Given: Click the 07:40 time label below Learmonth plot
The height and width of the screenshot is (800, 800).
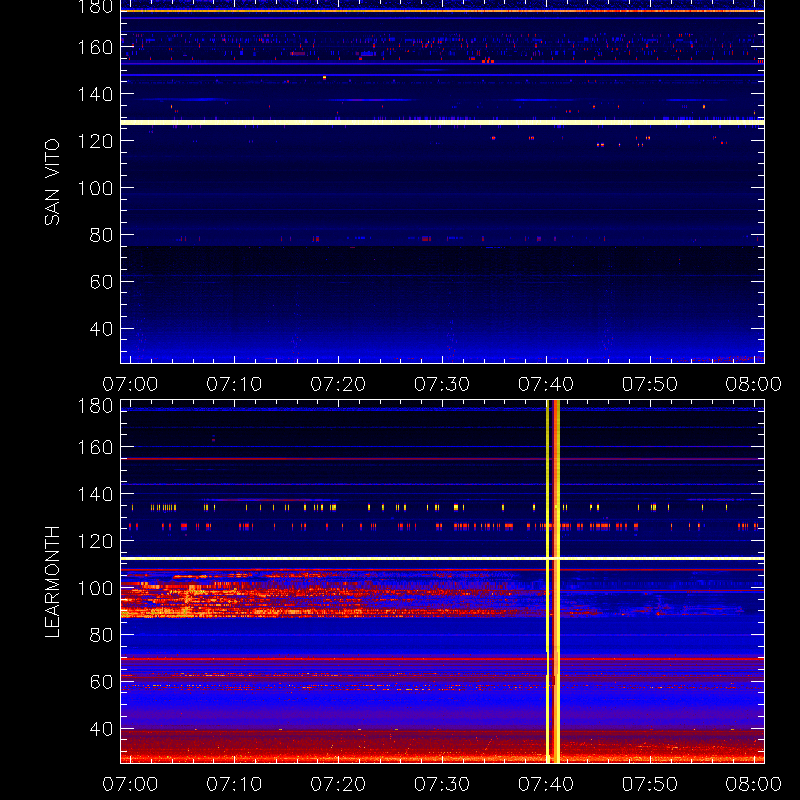Looking at the screenshot, I should 546,784.
